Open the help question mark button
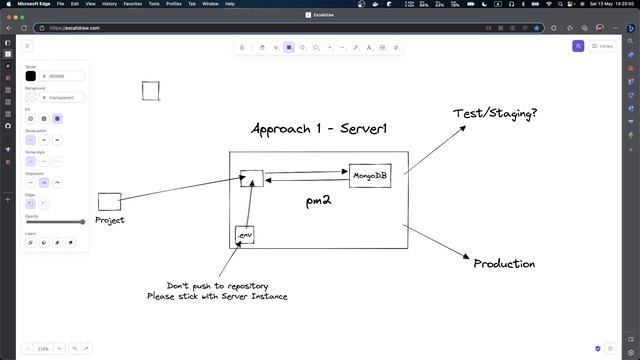This screenshot has height=360, width=640. pos(610,349)
